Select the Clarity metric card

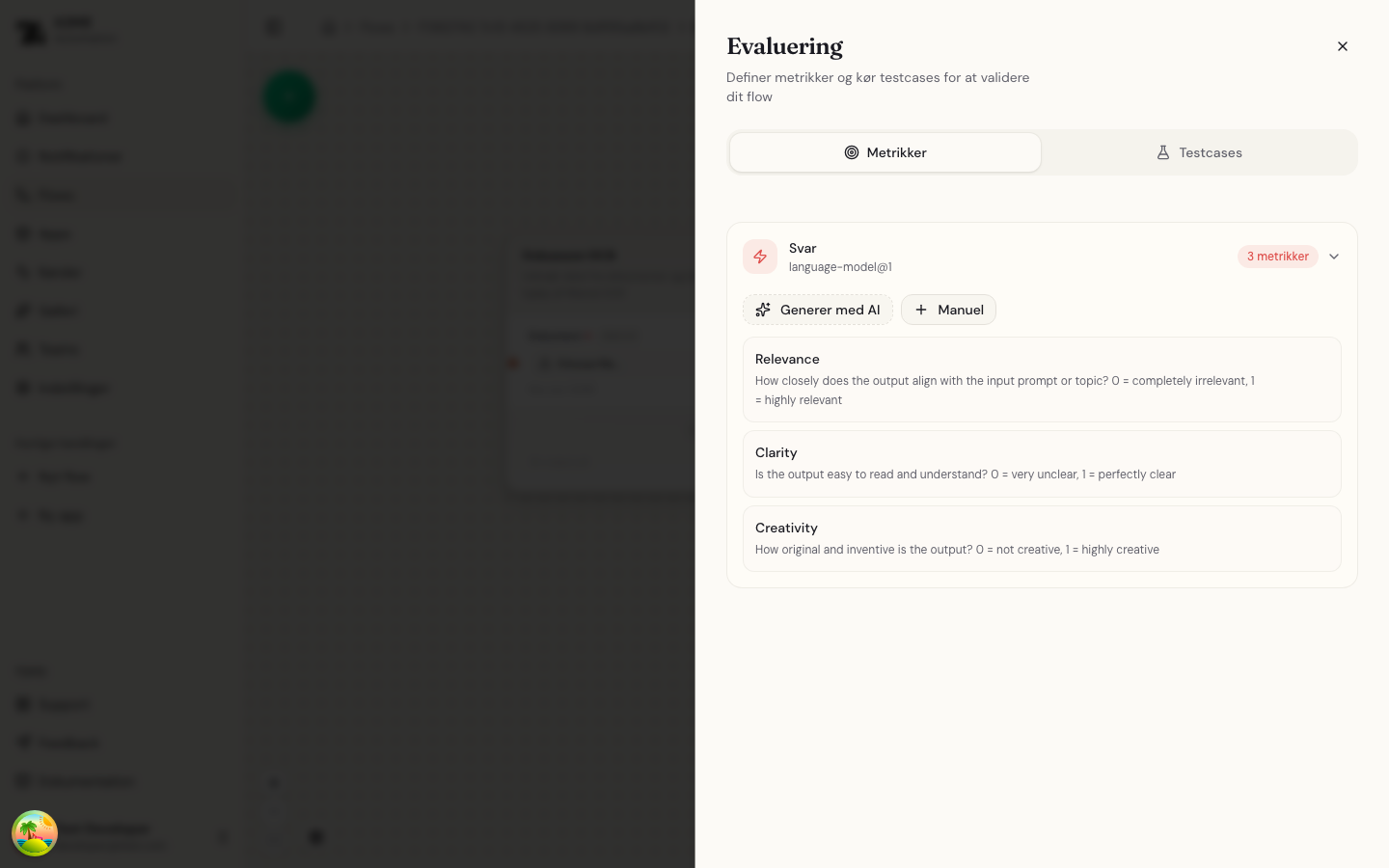[x=1042, y=464]
